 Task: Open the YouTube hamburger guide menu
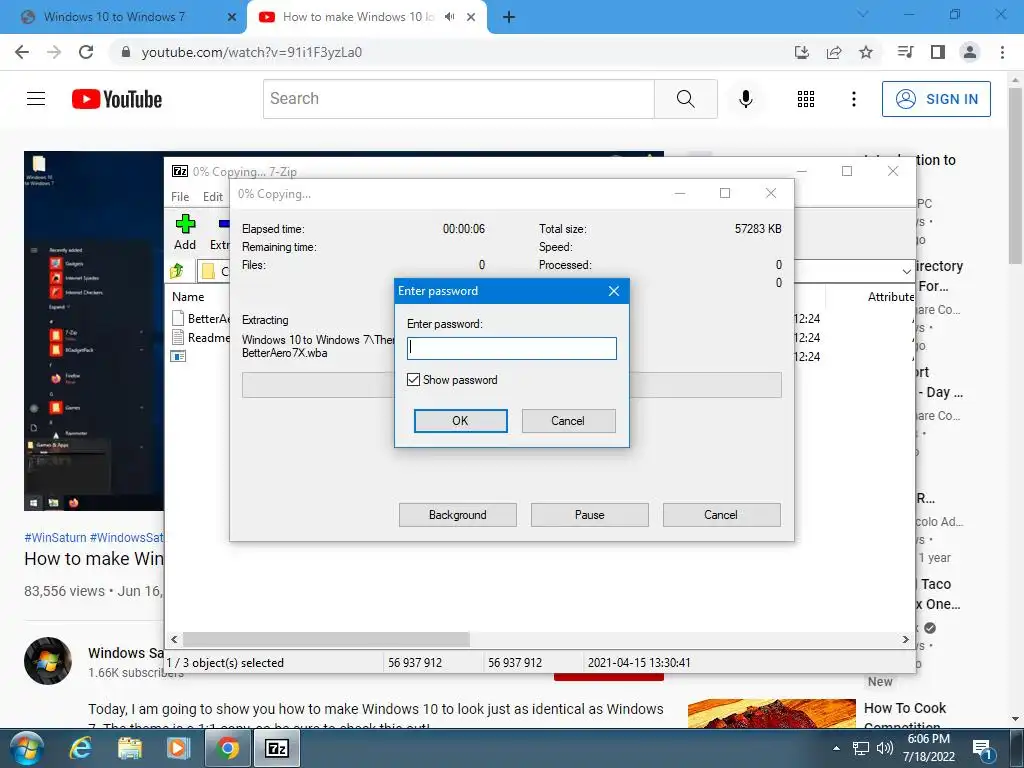click(36, 99)
